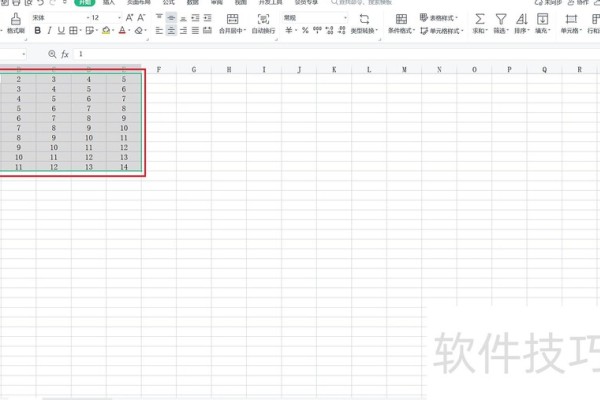Screen dimensions: 600x400
Task: Click the Sum sigma icon
Action: pyautogui.click(x=480, y=19)
